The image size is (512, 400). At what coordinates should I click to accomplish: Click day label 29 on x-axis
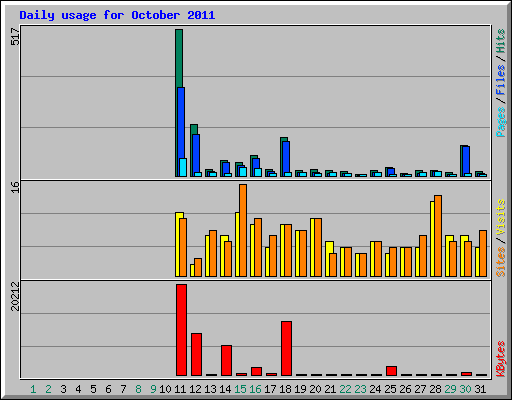coord(450,389)
